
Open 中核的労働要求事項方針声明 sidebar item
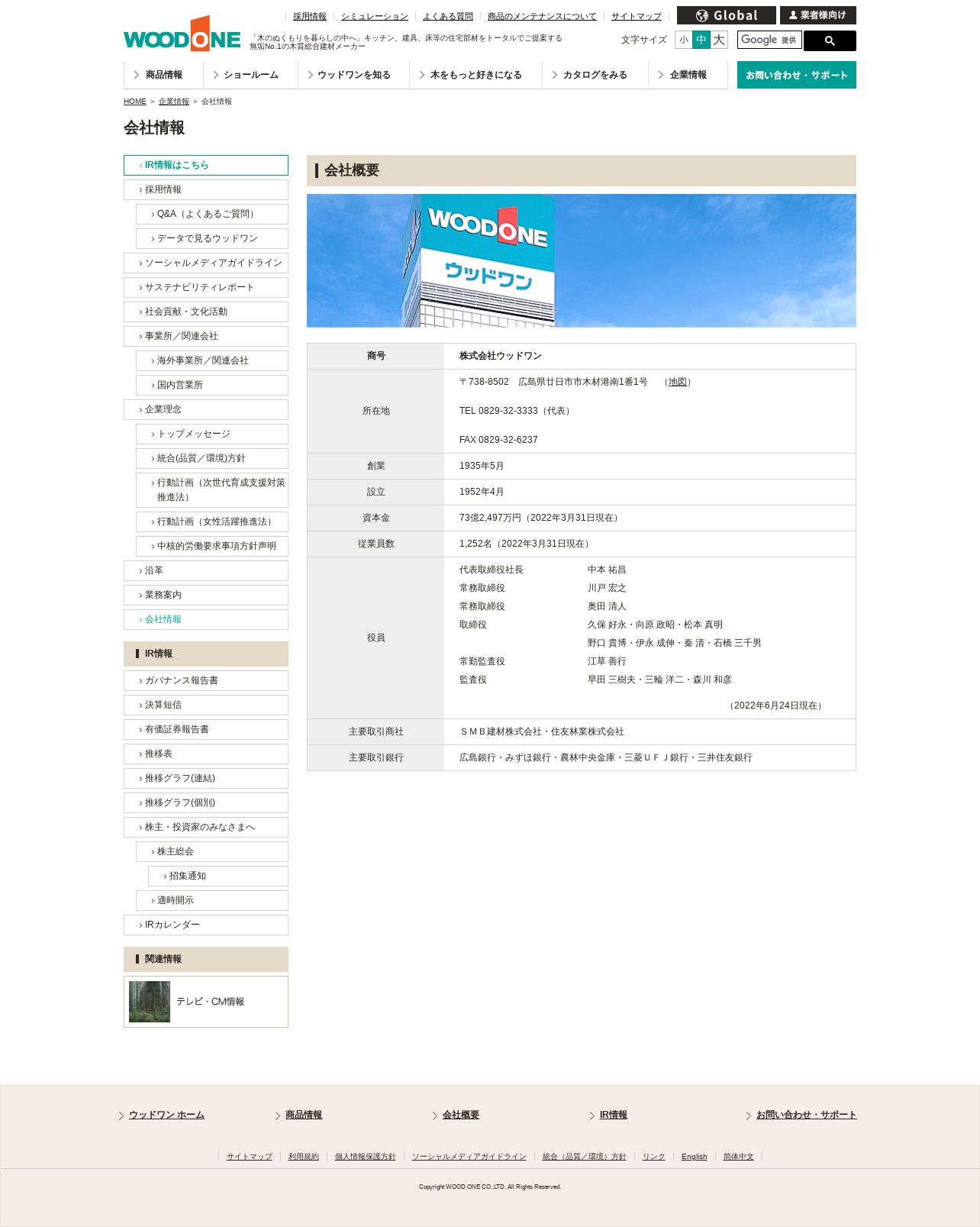click(x=212, y=546)
